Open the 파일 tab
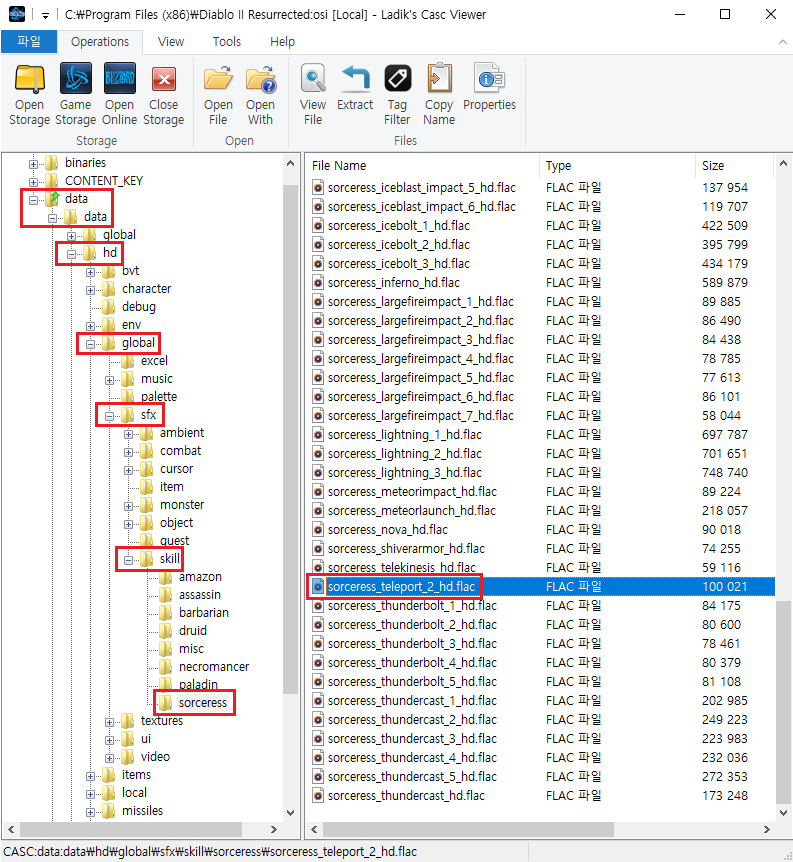The width and height of the screenshot is (793, 862). coord(29,42)
